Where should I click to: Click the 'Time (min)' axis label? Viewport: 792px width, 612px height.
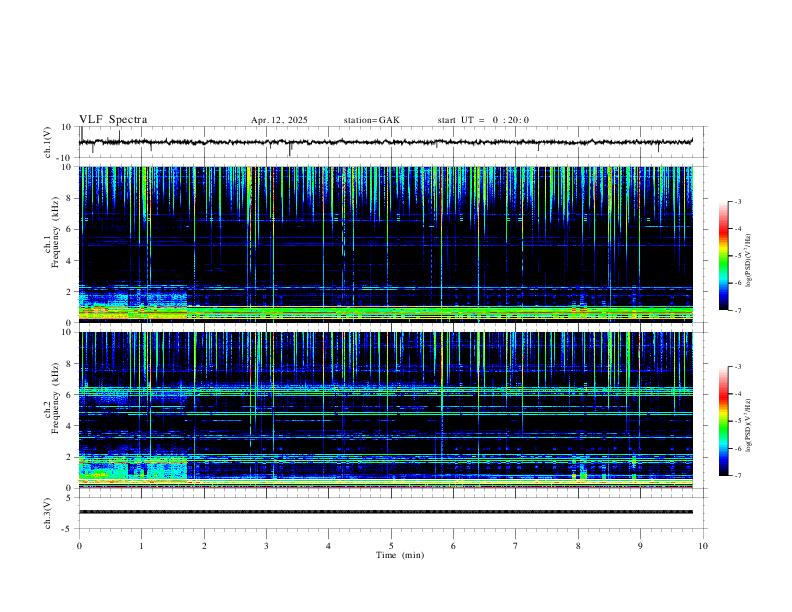(x=400, y=555)
